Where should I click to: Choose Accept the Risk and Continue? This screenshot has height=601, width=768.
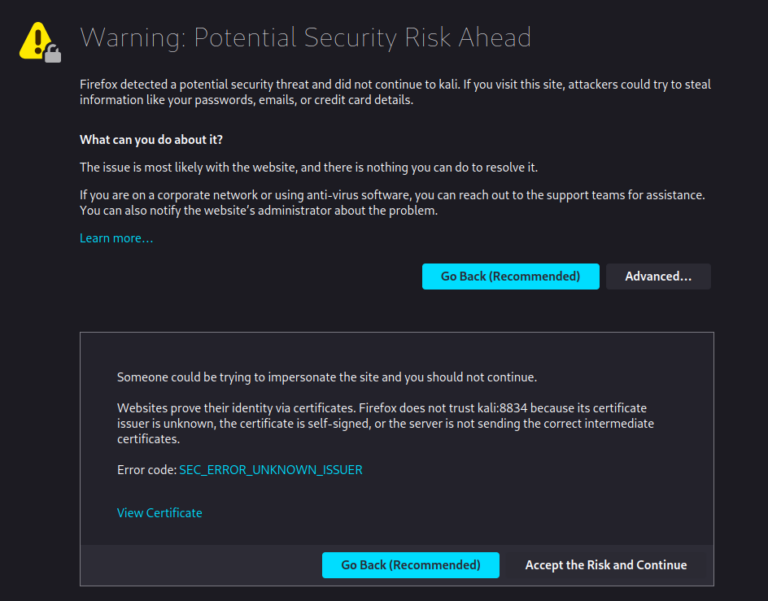tap(605, 565)
